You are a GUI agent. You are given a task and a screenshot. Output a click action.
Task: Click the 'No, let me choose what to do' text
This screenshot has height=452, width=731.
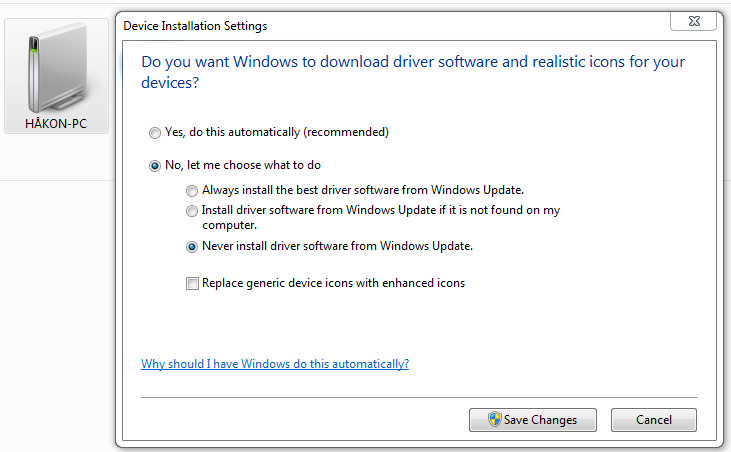click(243, 165)
